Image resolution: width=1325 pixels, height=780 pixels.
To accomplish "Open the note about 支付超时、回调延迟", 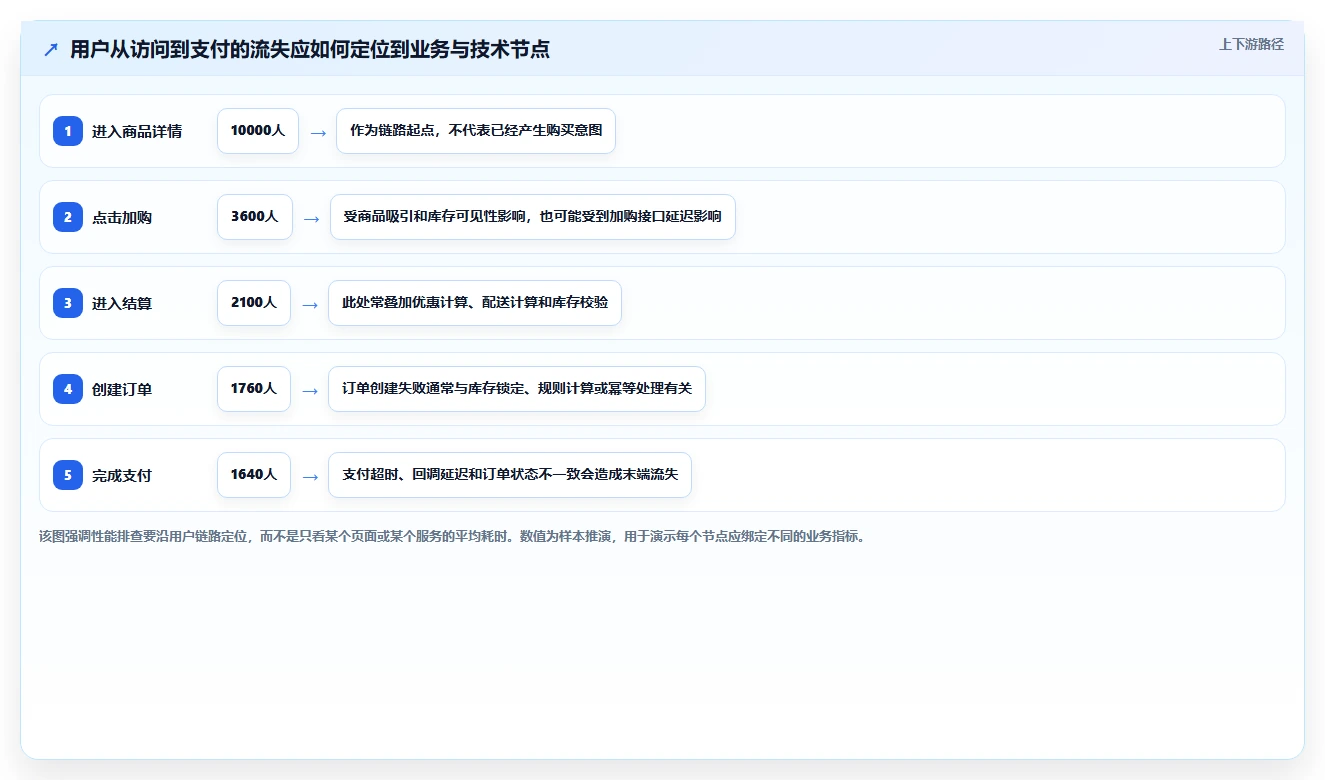I will pos(510,475).
